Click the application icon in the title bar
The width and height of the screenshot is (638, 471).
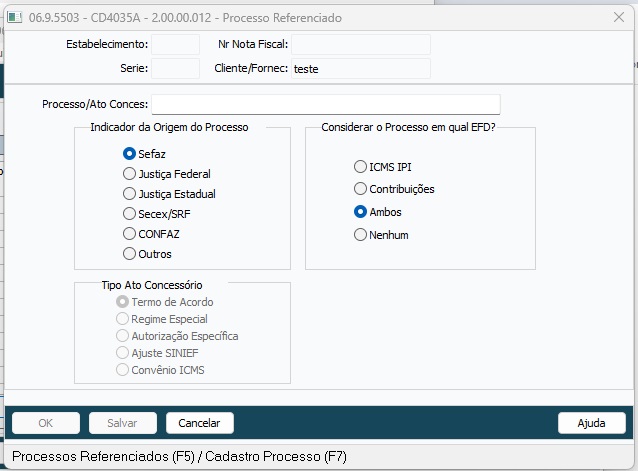click(15, 17)
